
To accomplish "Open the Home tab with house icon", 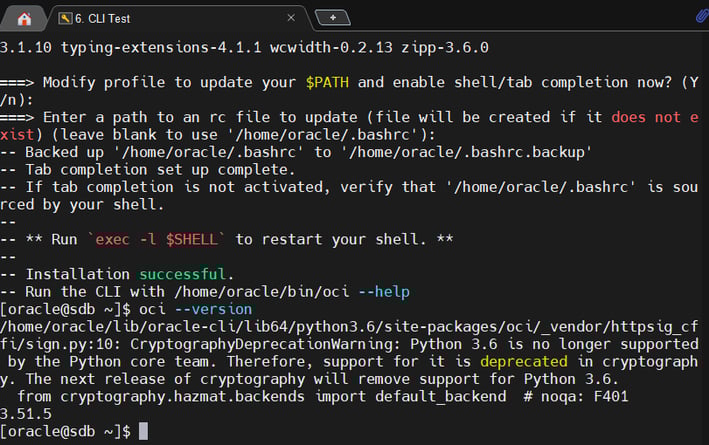I will tap(24, 19).
